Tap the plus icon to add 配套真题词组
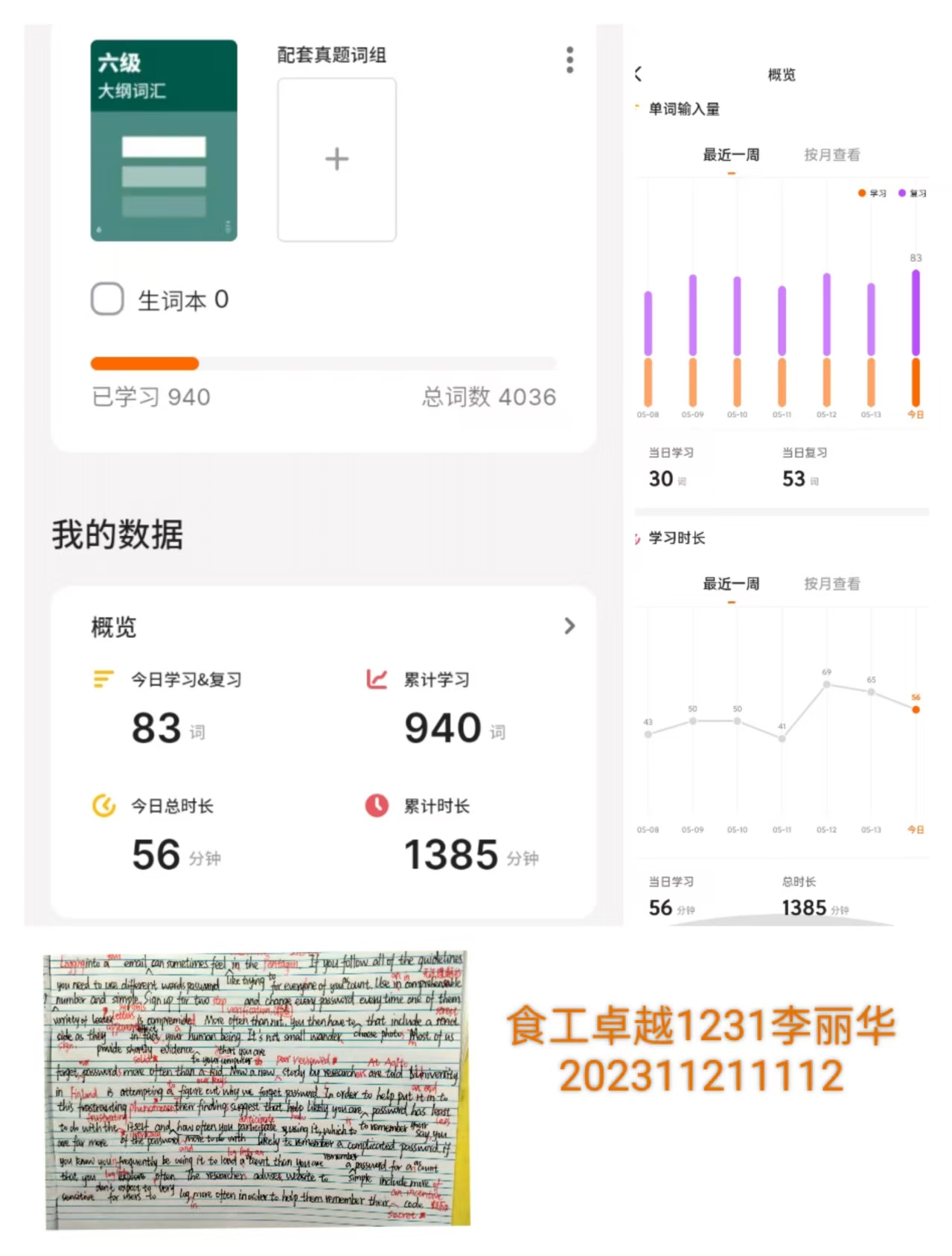 336,159
